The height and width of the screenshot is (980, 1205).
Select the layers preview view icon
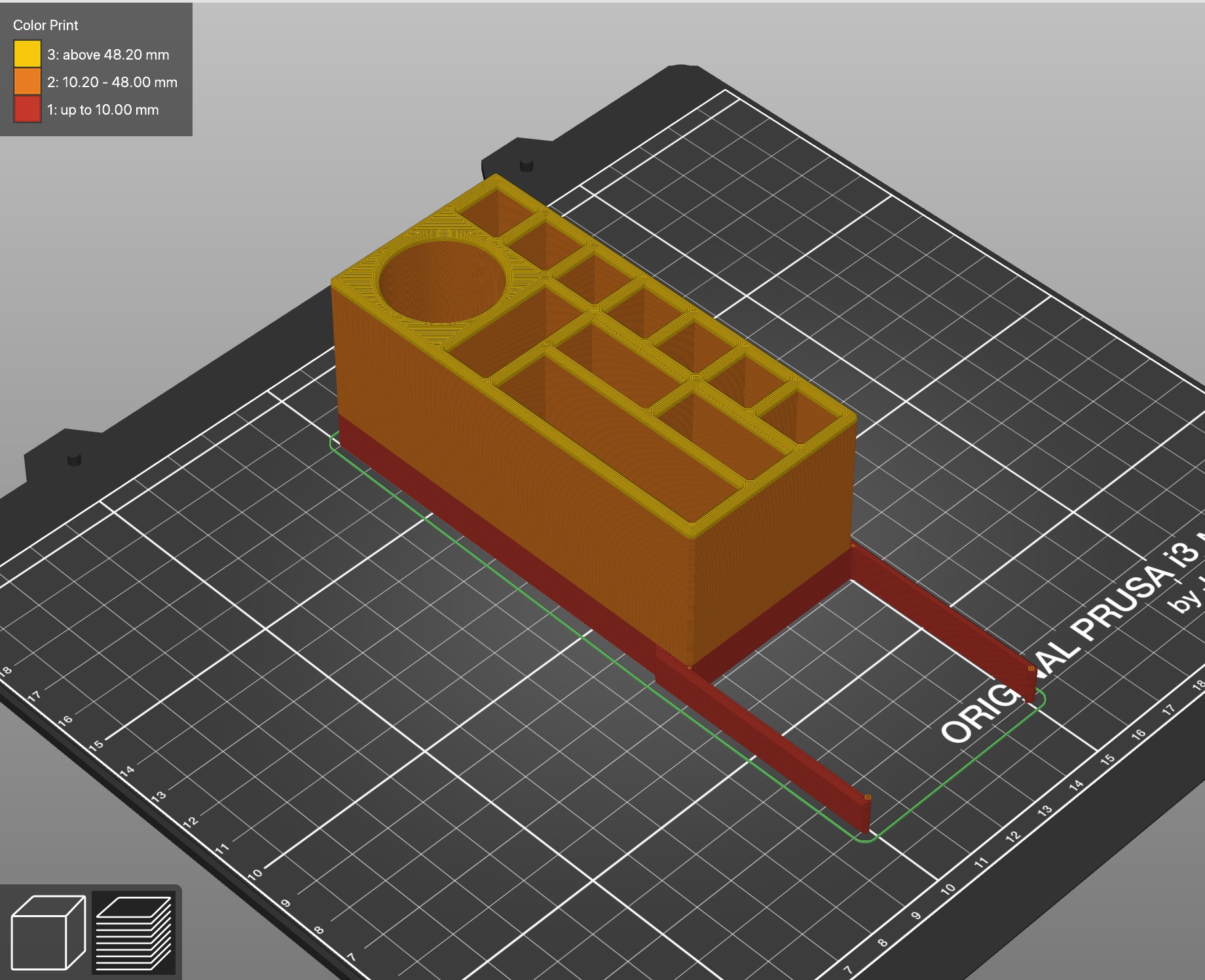[x=134, y=933]
